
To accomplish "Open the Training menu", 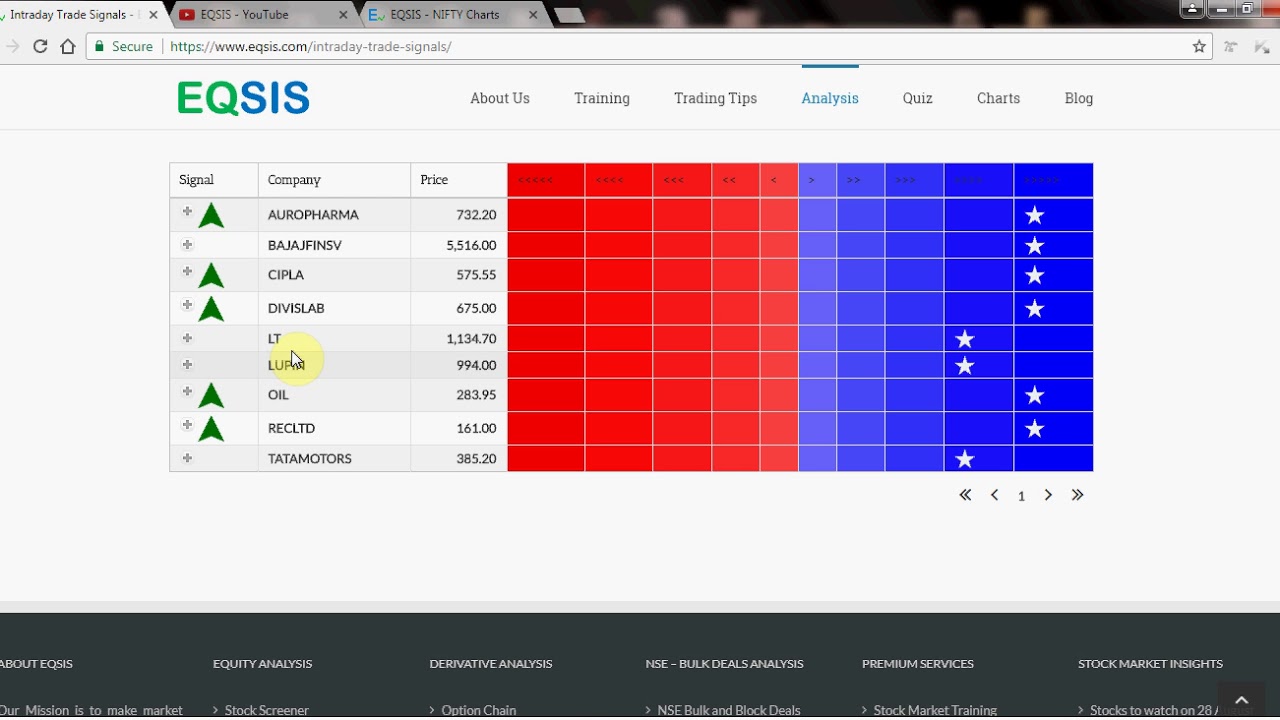I will pos(602,98).
